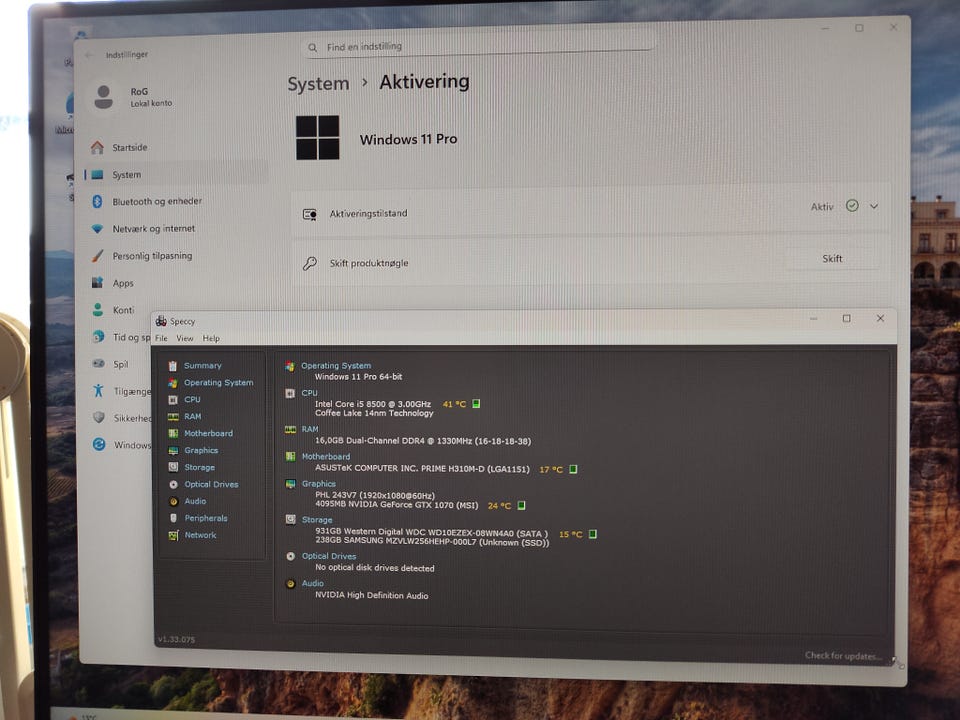Click 'Intel Core i5 8500 @ 3.00GHz' text

(x=372, y=403)
